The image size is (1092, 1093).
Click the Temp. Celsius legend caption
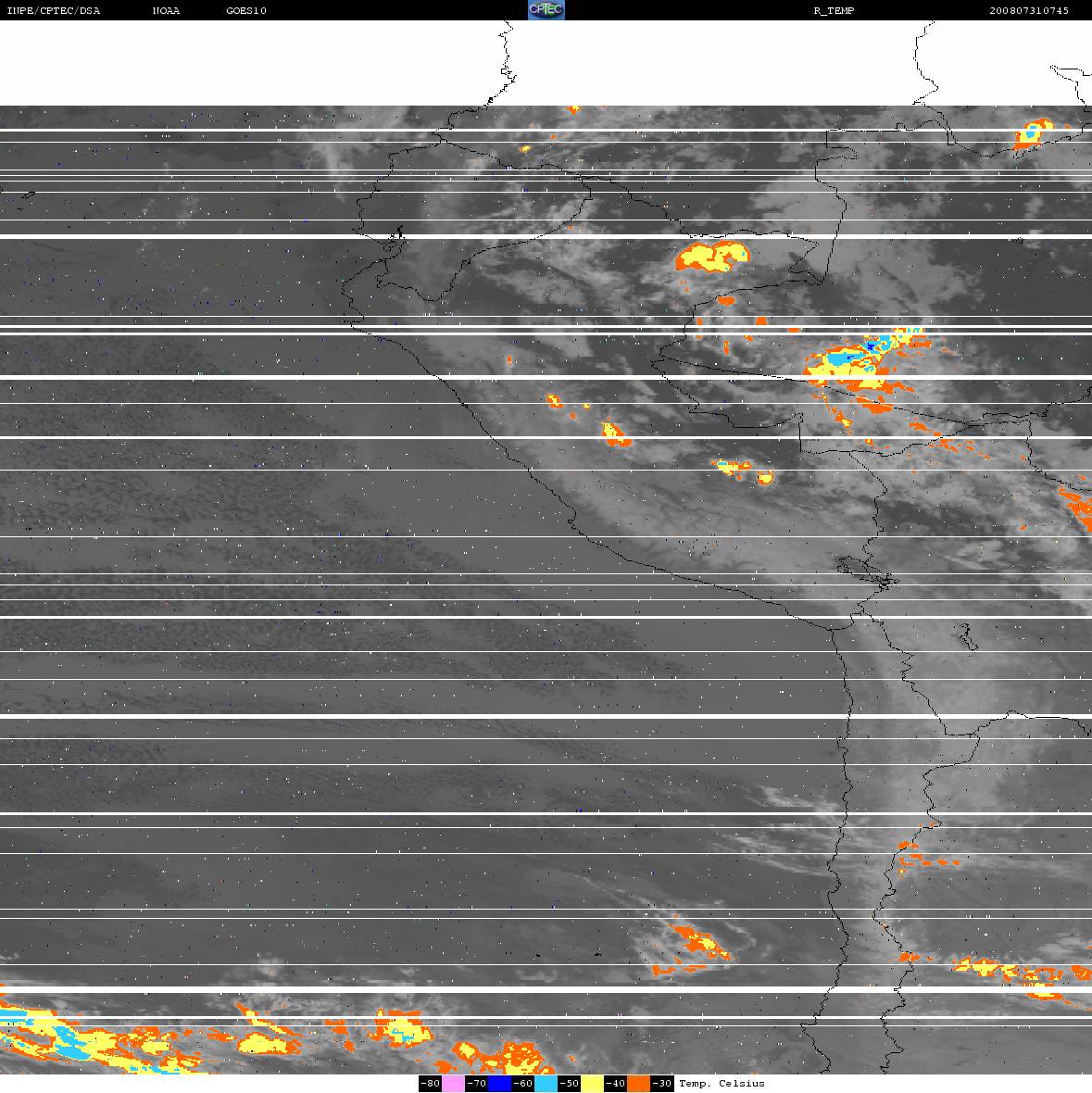(722, 1083)
